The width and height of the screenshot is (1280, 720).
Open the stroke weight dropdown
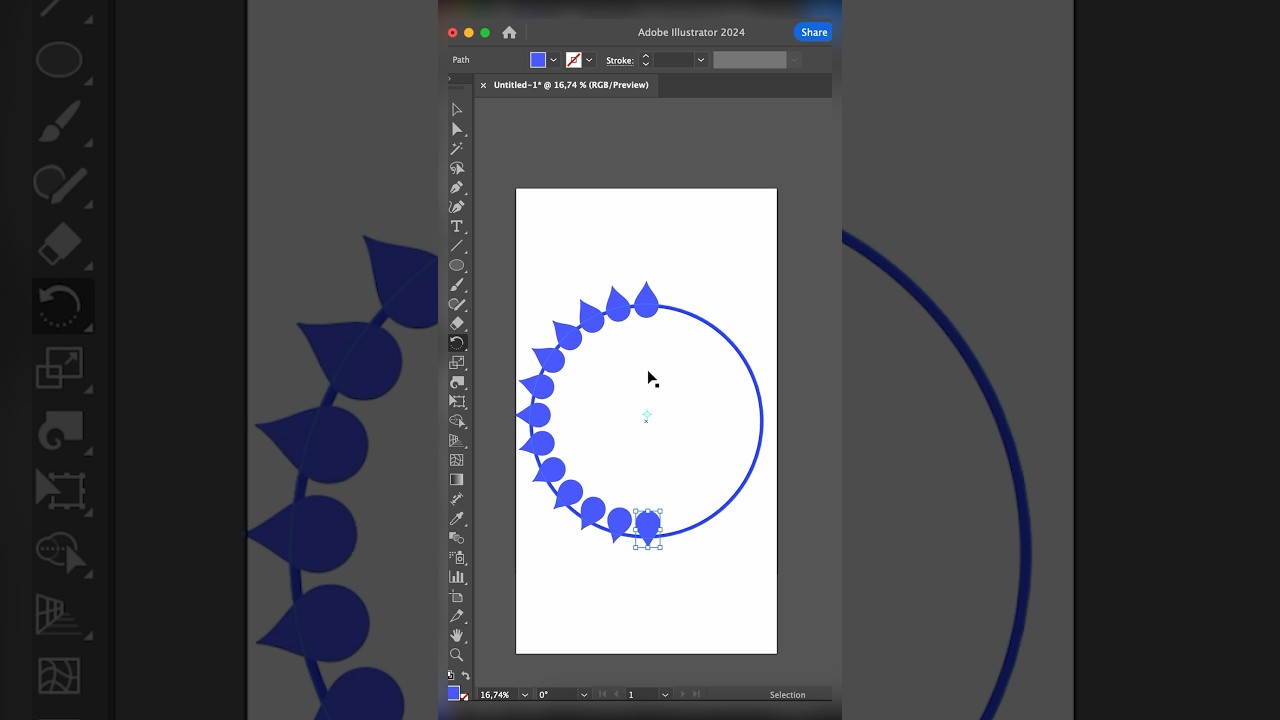[700, 60]
